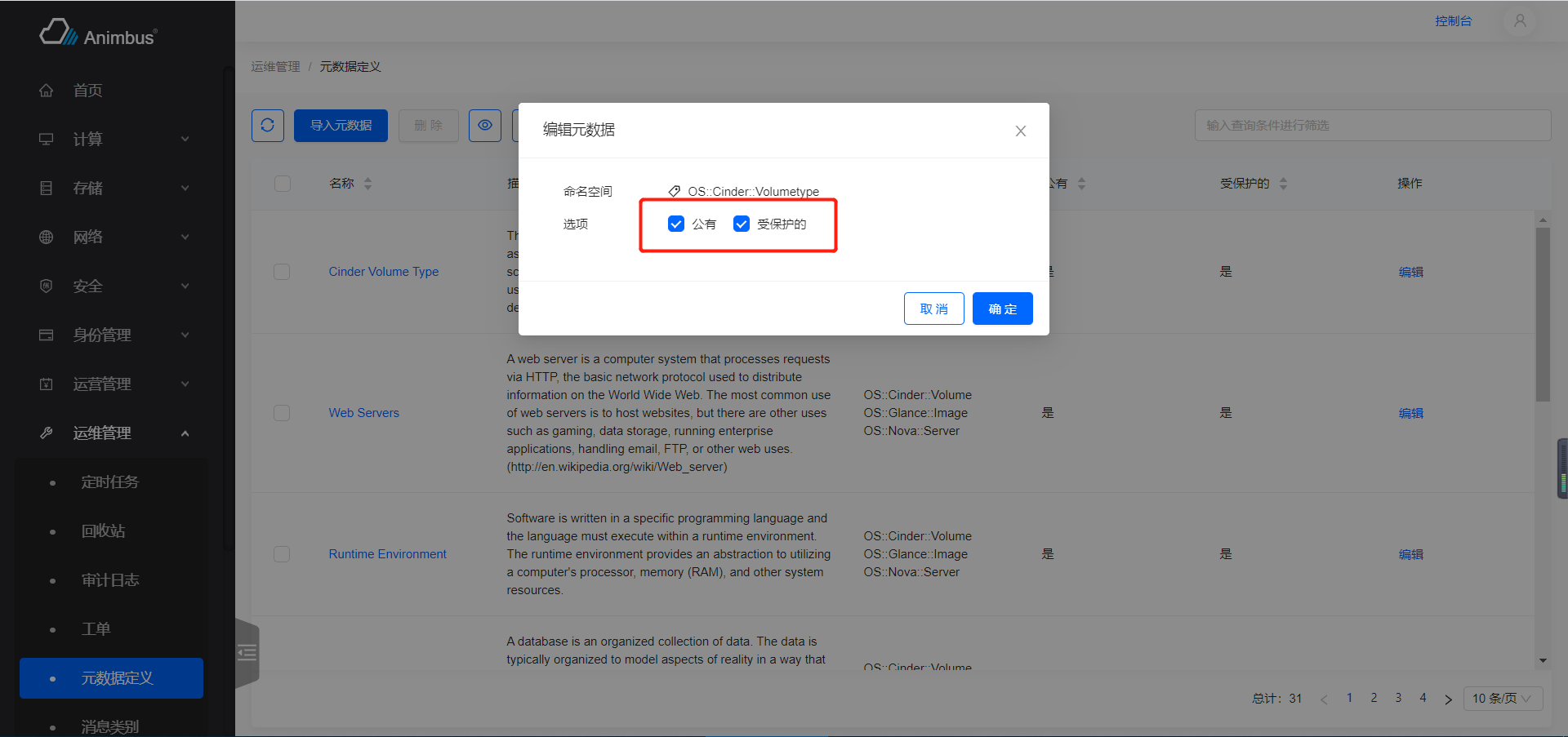Uncheck the 公有 checkbox
This screenshot has height=737, width=1568.
676,224
